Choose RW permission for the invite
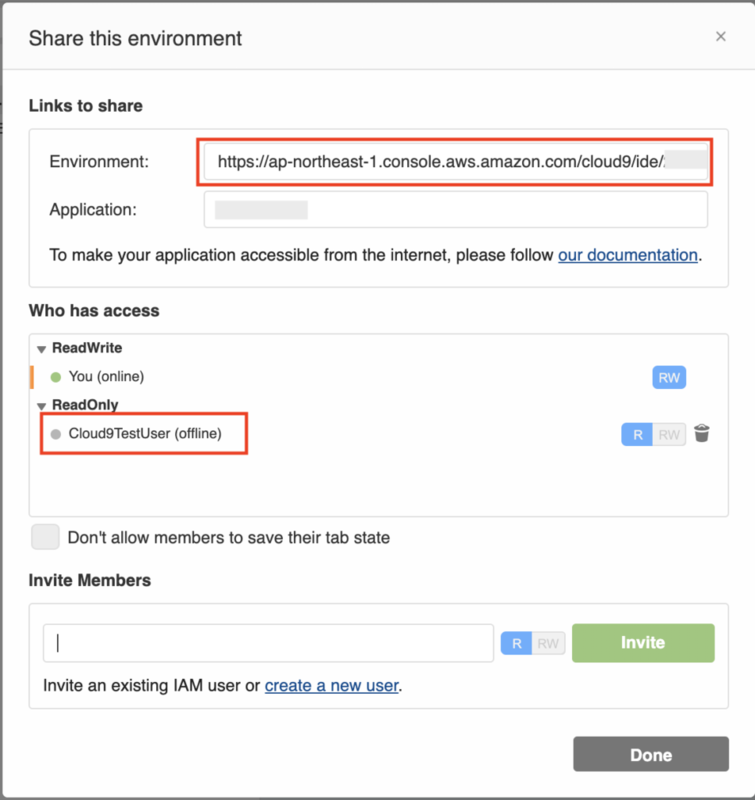 click(548, 644)
